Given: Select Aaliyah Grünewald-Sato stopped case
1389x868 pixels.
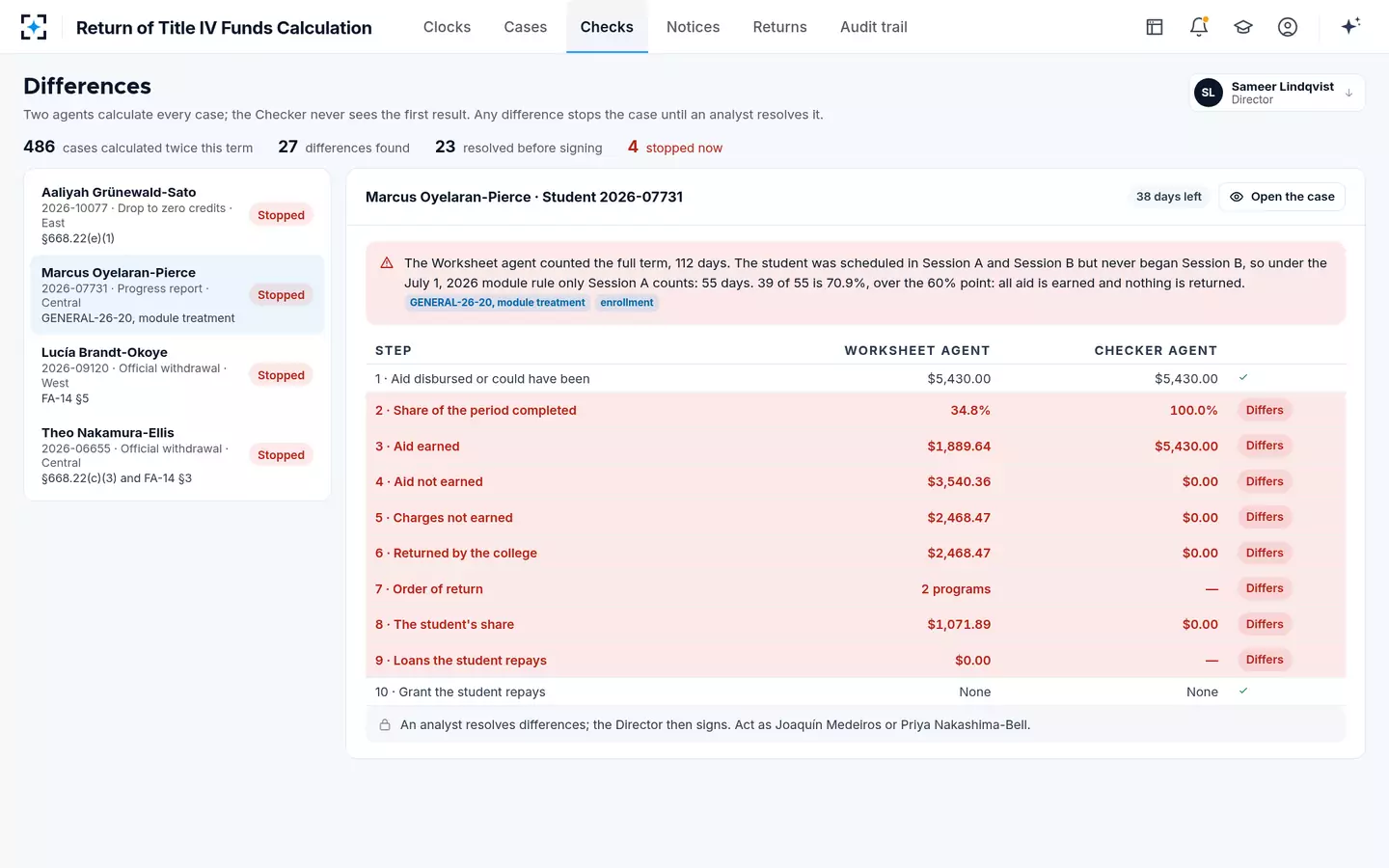Looking at the screenshot, I should click(x=177, y=215).
